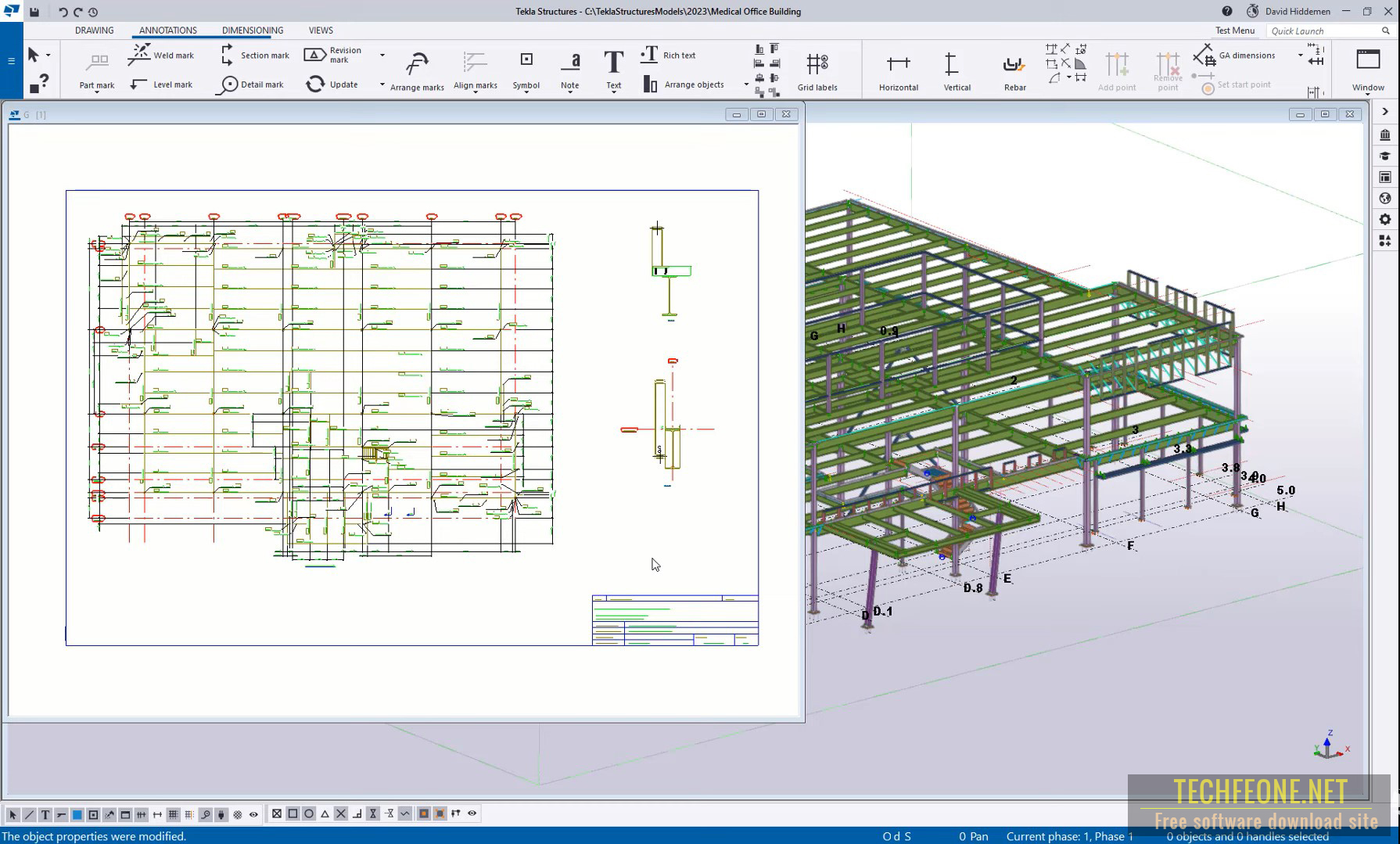The image size is (1400, 844).
Task: Expand the GA dimensions dropdown arrow
Action: (x=1300, y=56)
